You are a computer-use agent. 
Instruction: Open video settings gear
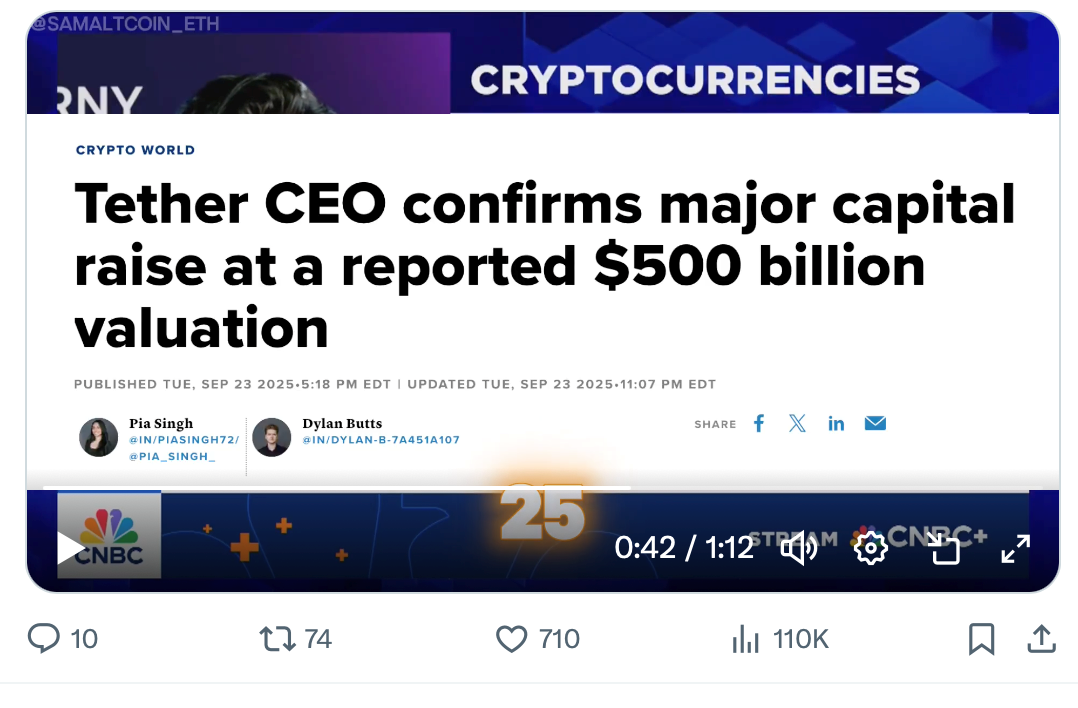tap(871, 548)
